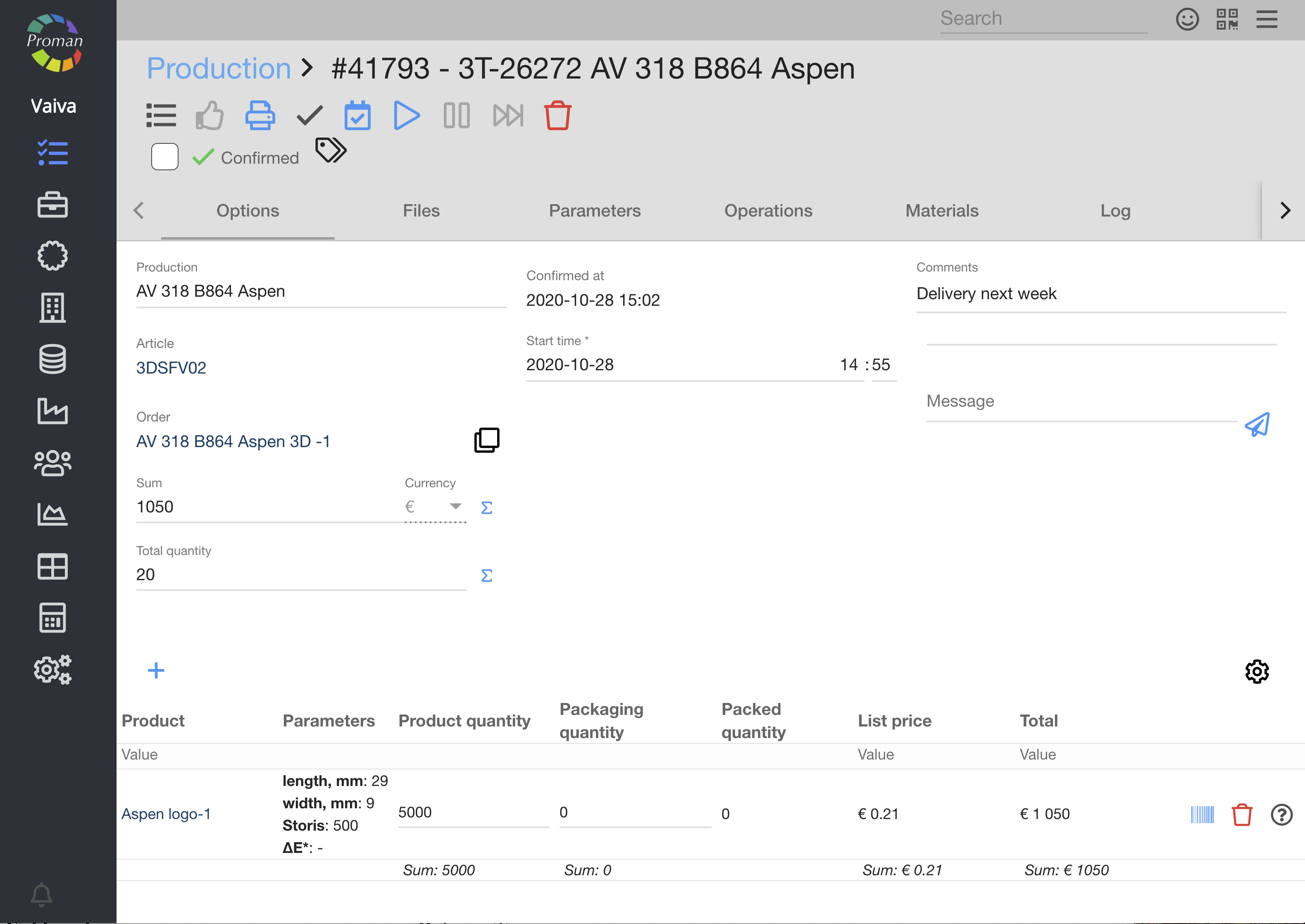The height and width of the screenshot is (924, 1305).
Task: Tick the checkbox beside Confirmed status
Action: coord(165,157)
